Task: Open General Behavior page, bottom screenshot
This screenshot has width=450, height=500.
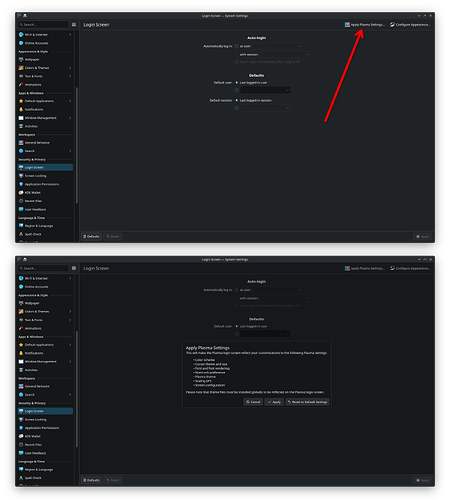Action: (45, 386)
